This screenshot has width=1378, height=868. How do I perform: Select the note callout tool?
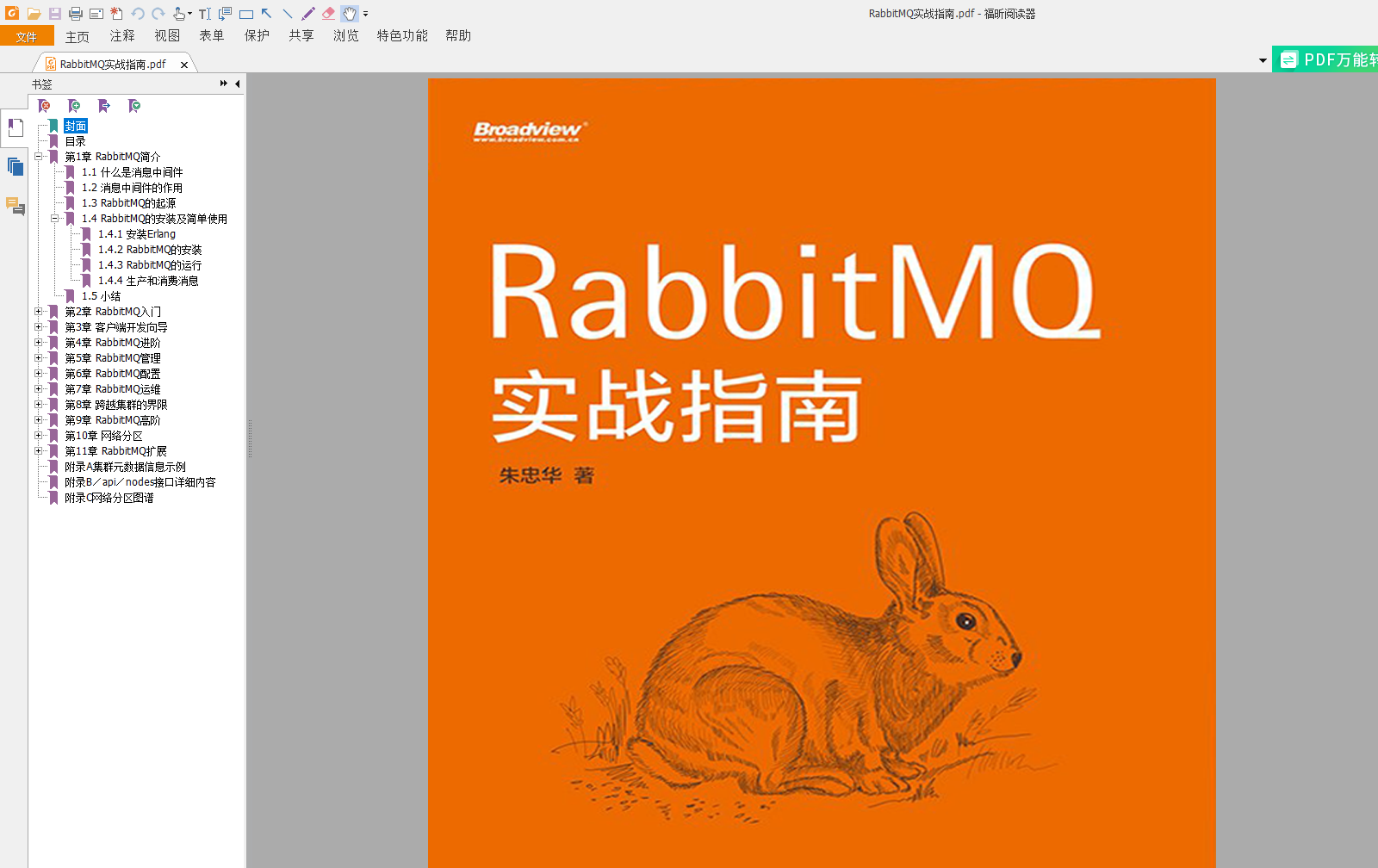(x=226, y=14)
